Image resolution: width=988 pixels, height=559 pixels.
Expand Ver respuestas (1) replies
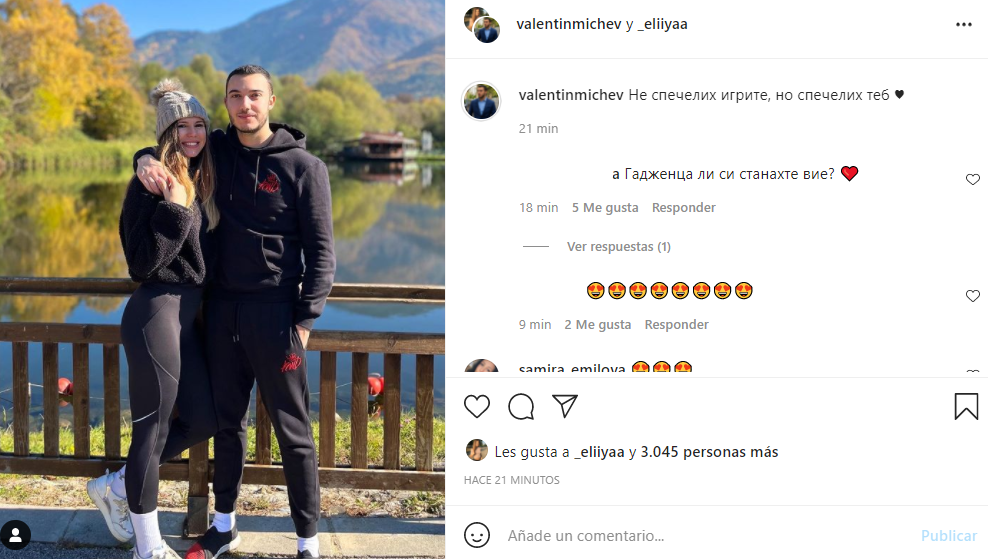[x=619, y=246]
